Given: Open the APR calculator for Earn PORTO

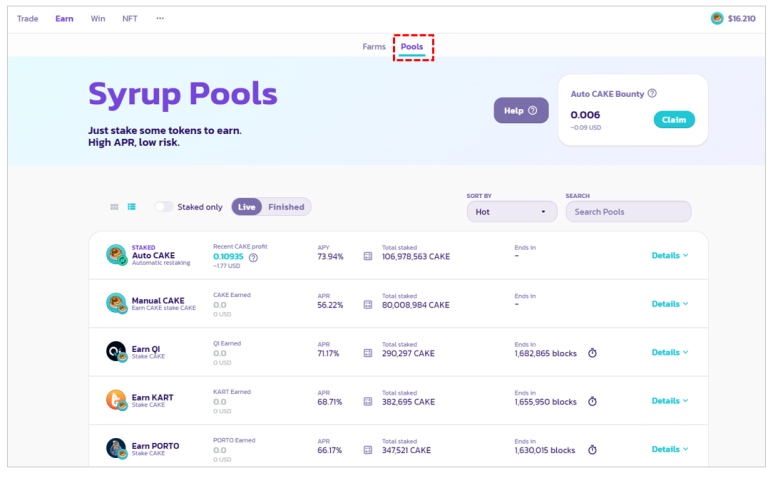Looking at the screenshot, I should 368,450.
